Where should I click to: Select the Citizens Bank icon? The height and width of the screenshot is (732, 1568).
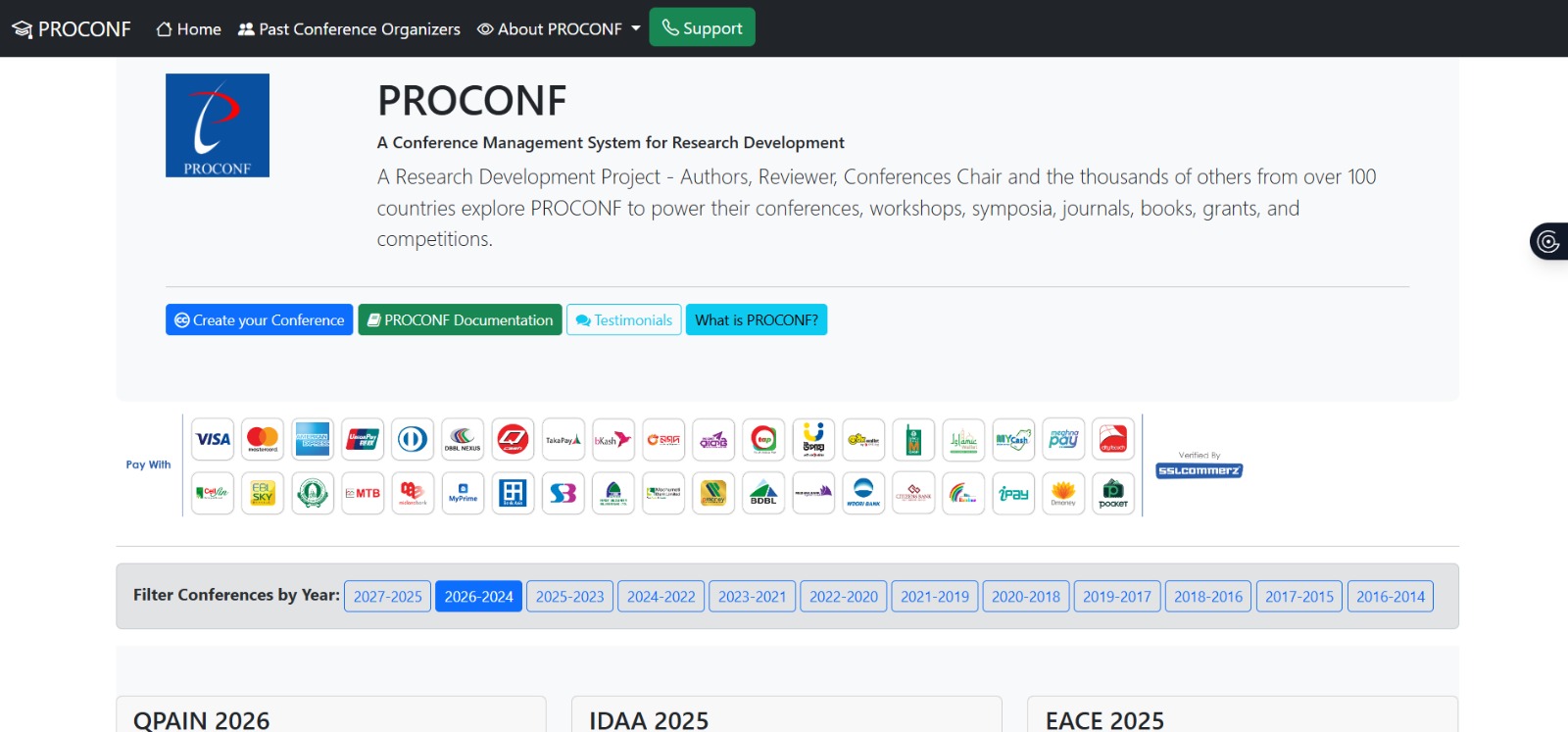tap(913, 493)
